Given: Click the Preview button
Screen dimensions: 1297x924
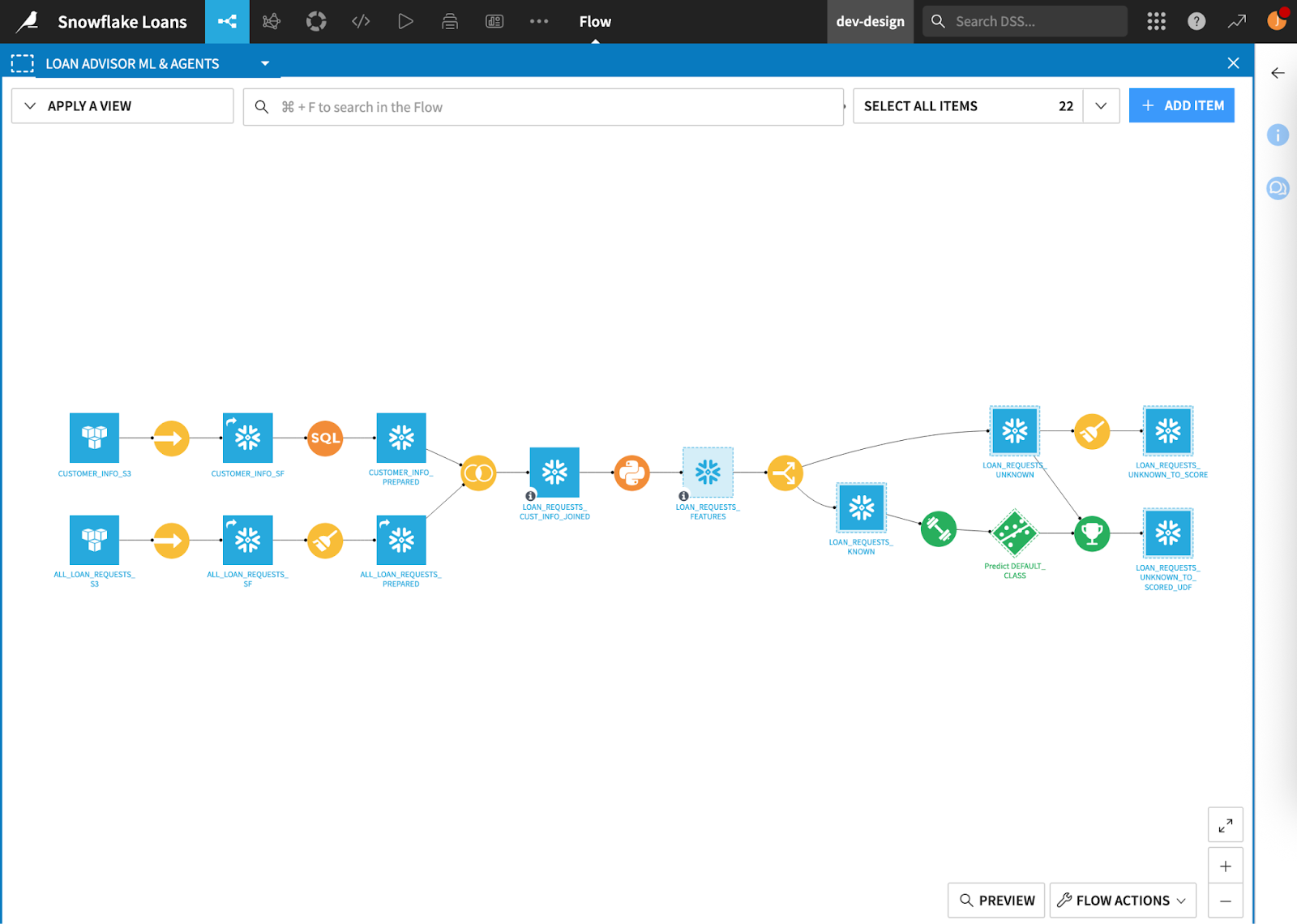Looking at the screenshot, I should click(996, 900).
